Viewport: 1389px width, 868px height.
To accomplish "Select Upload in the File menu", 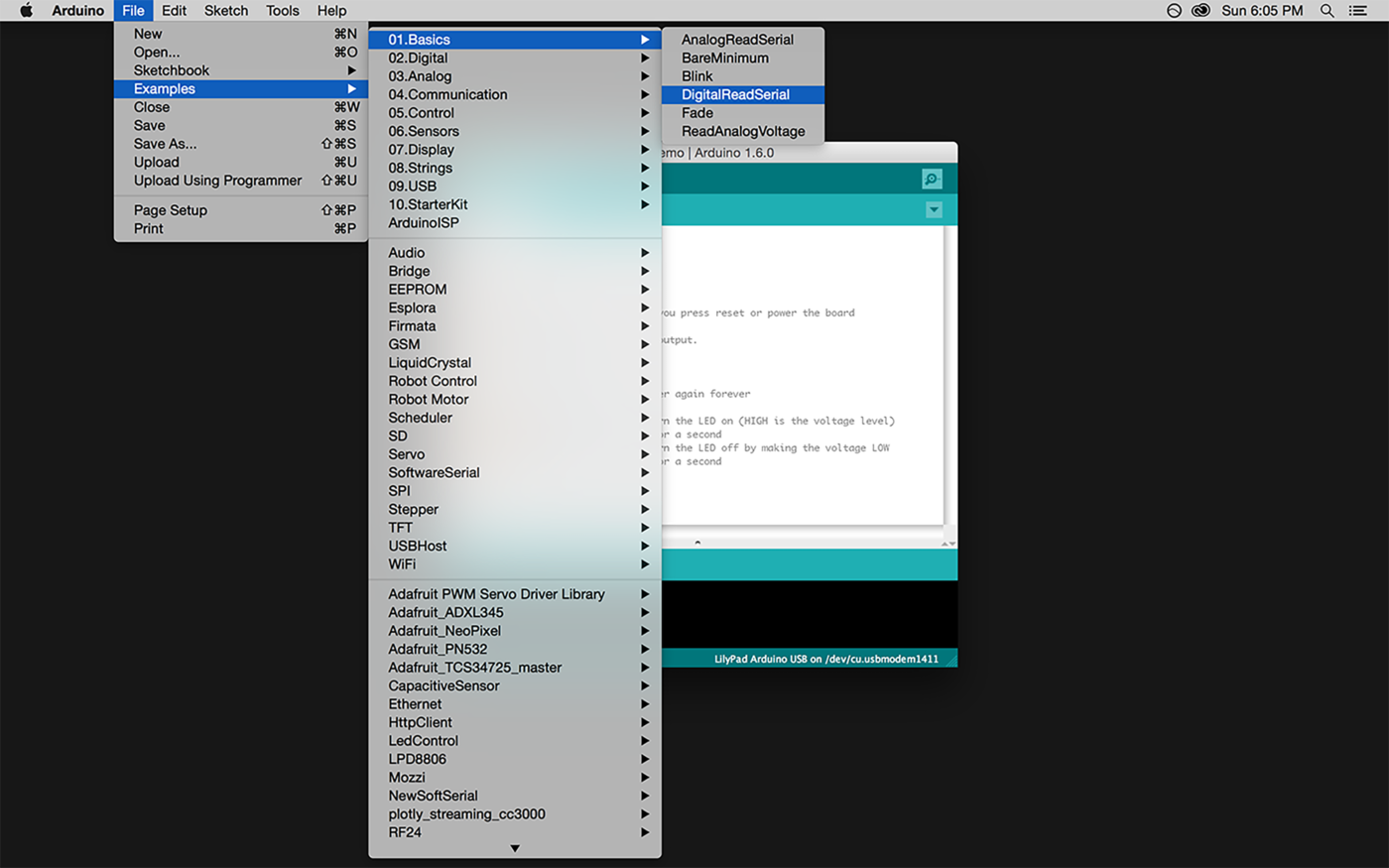I will [x=241, y=162].
